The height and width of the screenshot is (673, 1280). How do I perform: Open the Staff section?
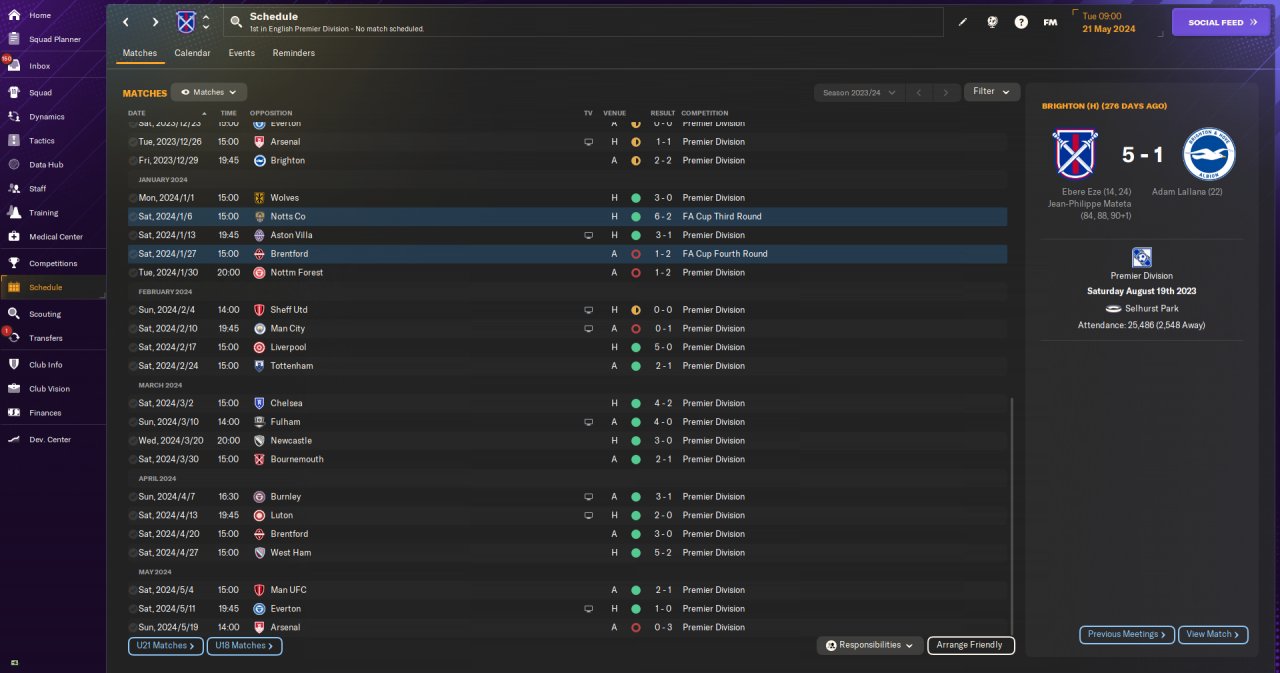(37, 188)
